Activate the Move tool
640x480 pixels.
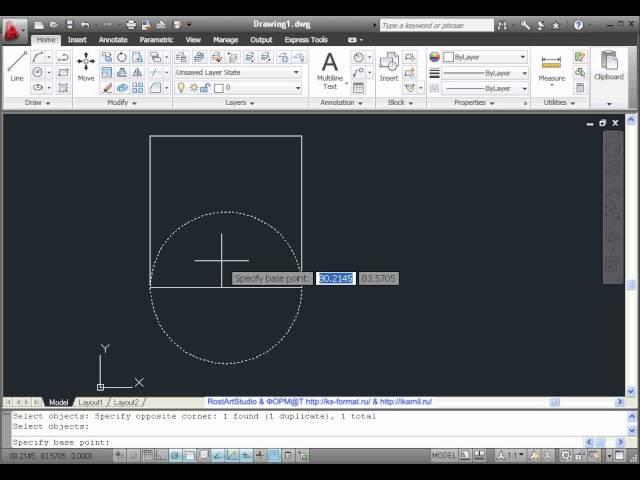click(x=86, y=66)
